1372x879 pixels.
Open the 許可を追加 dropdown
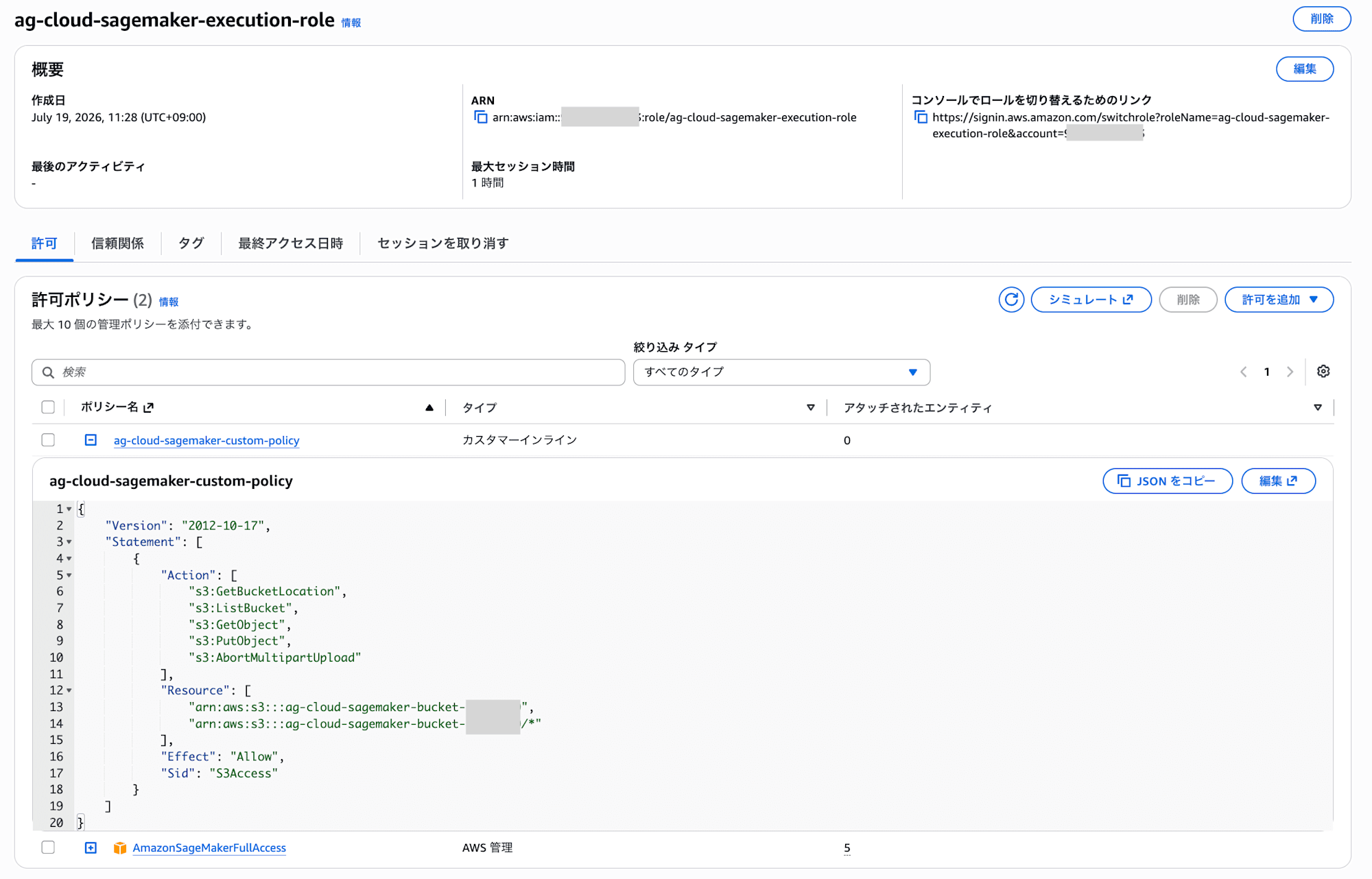[1279, 300]
